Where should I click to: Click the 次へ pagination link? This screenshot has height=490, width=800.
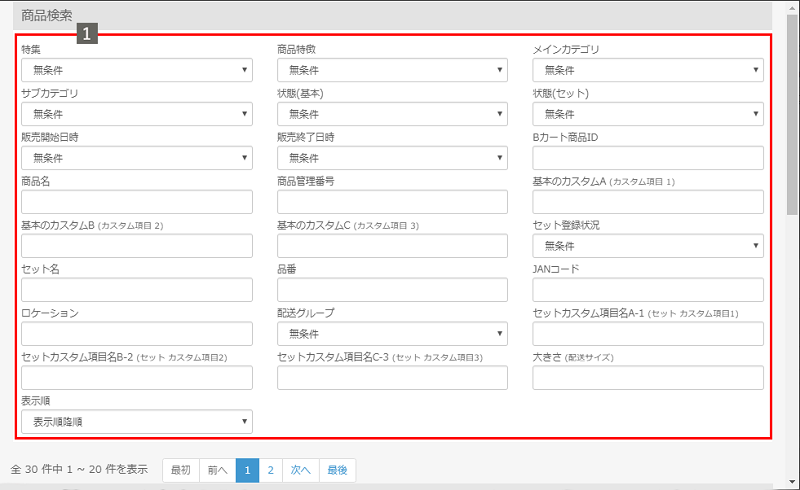(301, 470)
